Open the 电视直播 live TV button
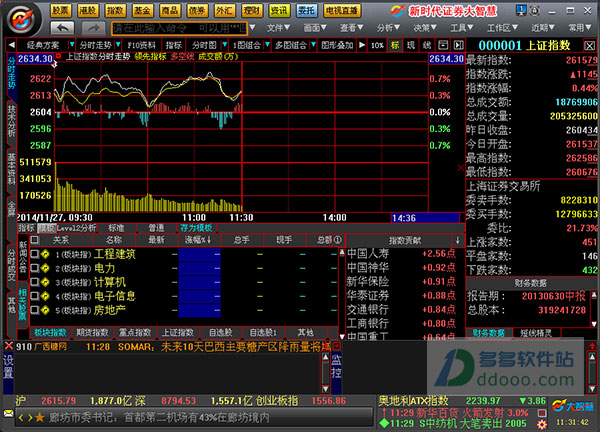The image size is (600, 432). pyautogui.click(x=342, y=10)
